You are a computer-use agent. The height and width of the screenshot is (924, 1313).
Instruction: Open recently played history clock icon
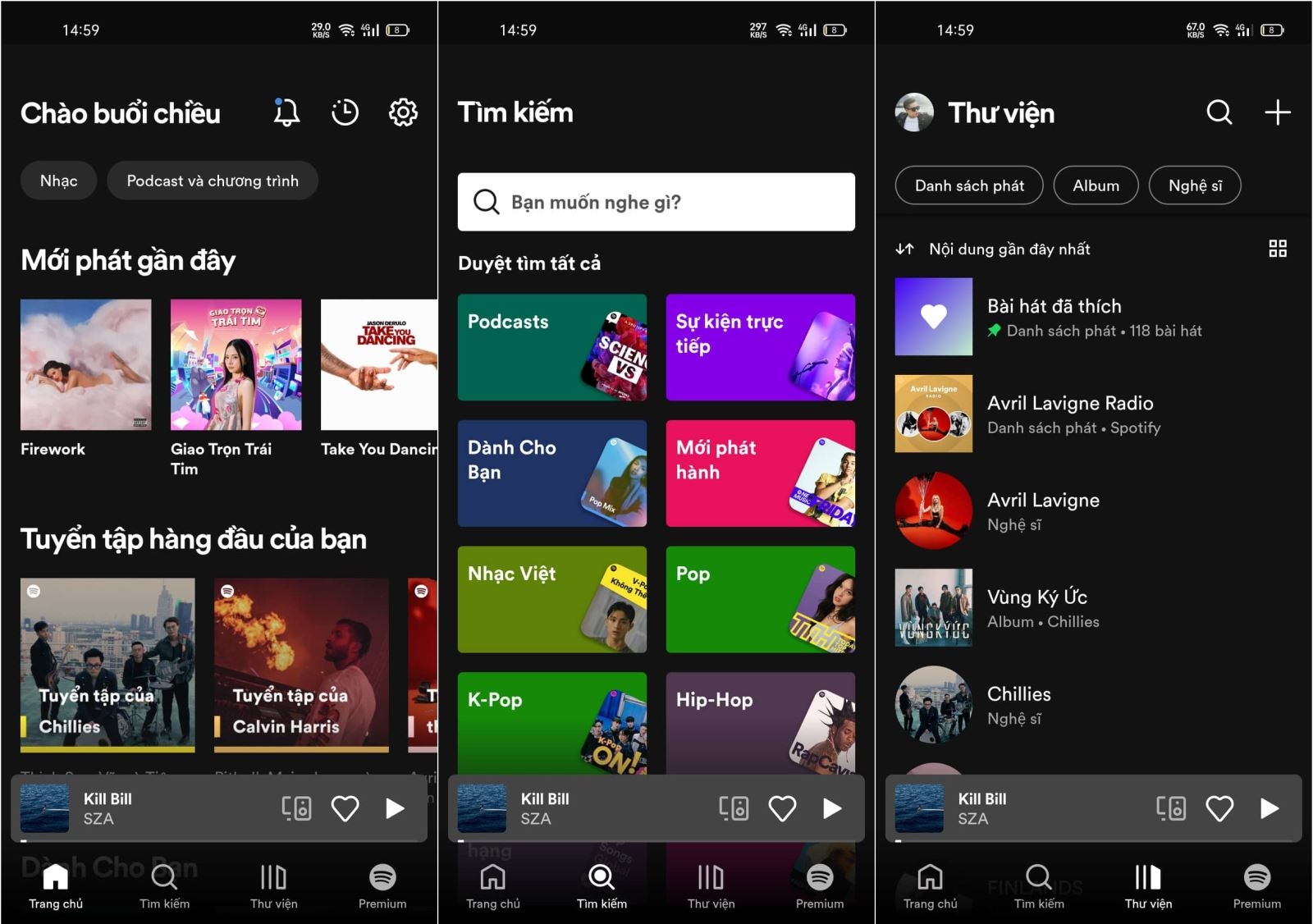coord(345,112)
